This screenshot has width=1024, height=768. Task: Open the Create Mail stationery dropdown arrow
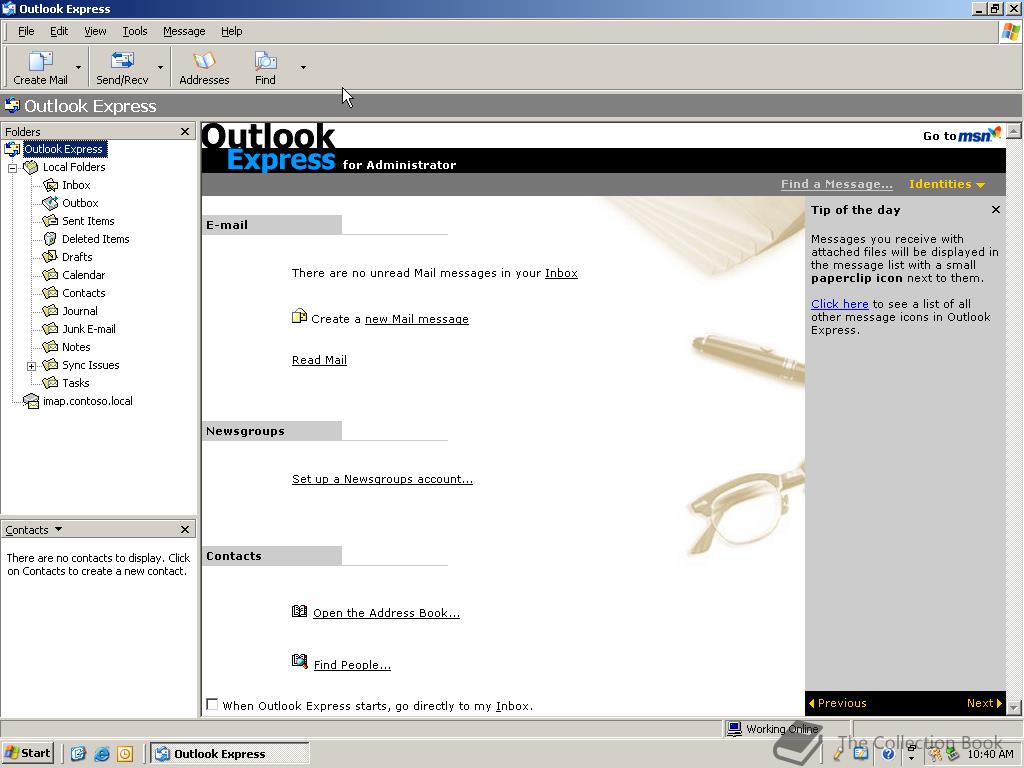coord(78,67)
